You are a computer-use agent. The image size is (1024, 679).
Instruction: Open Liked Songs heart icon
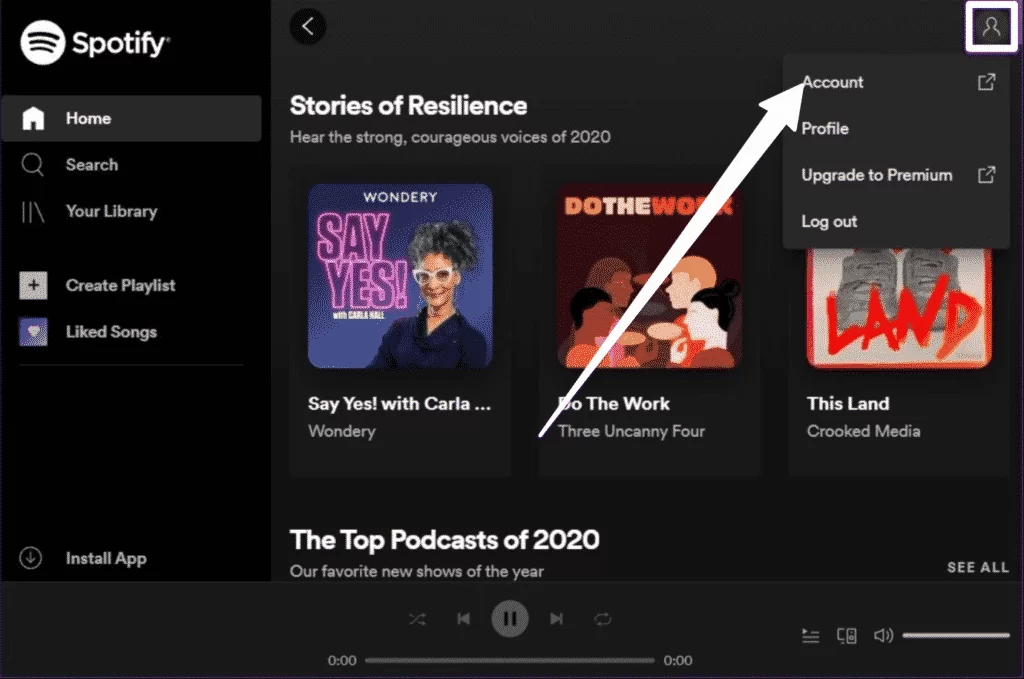33,332
